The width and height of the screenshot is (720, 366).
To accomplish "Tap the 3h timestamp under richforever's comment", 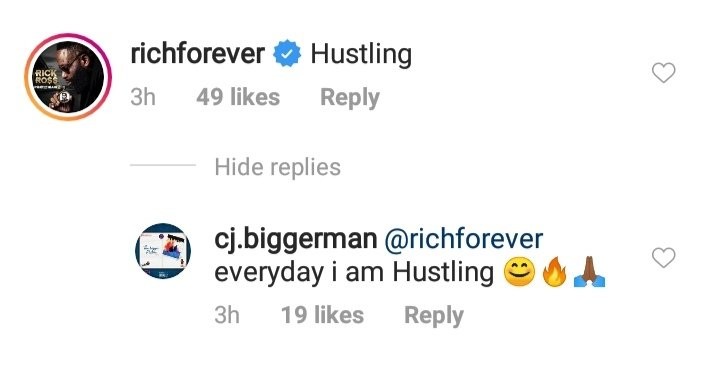I will click(143, 97).
